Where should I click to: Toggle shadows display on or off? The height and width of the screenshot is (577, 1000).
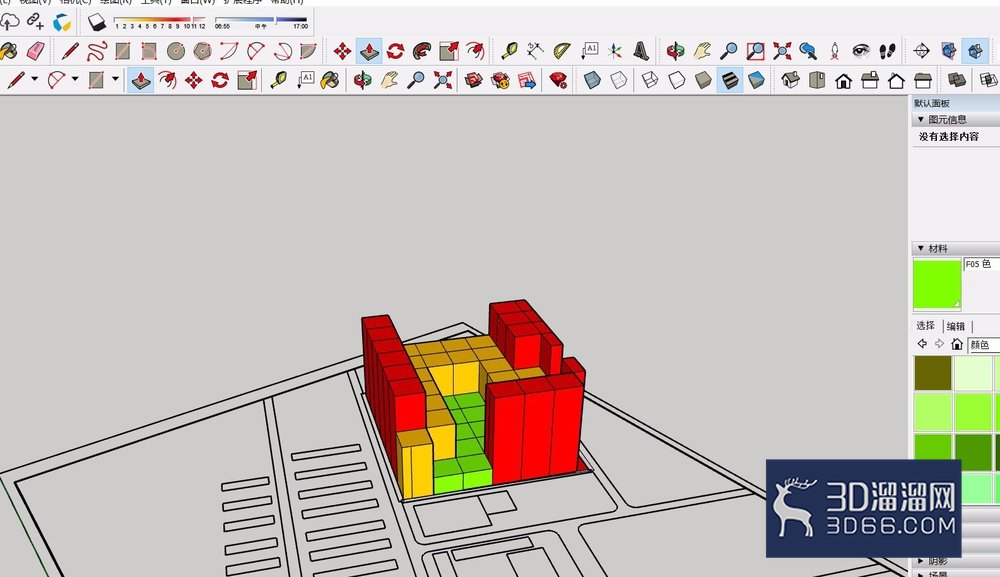point(97,22)
